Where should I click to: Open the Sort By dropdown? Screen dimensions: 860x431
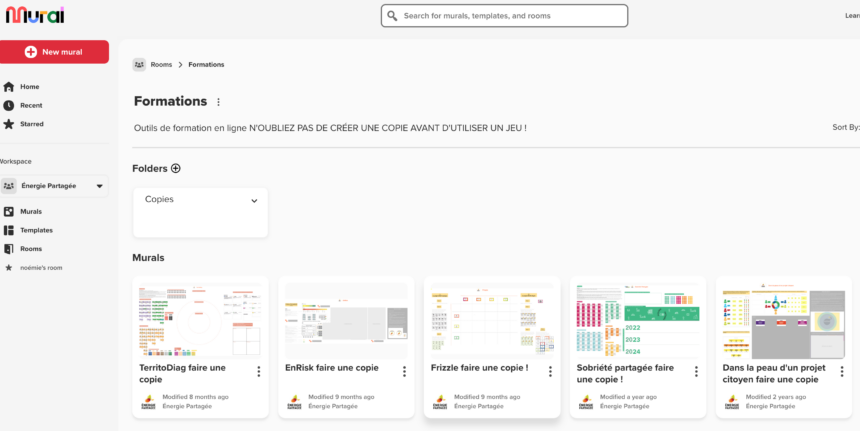(x=846, y=127)
